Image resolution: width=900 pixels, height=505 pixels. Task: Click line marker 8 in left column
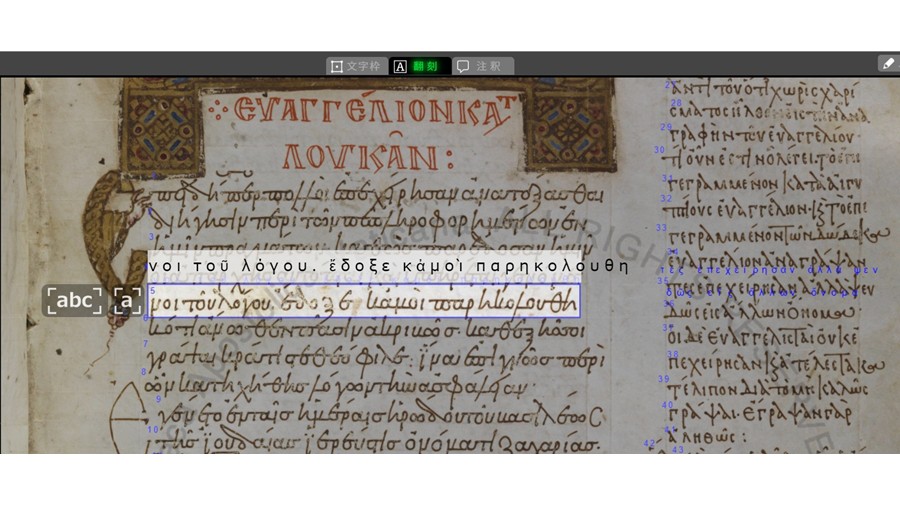coord(143,371)
